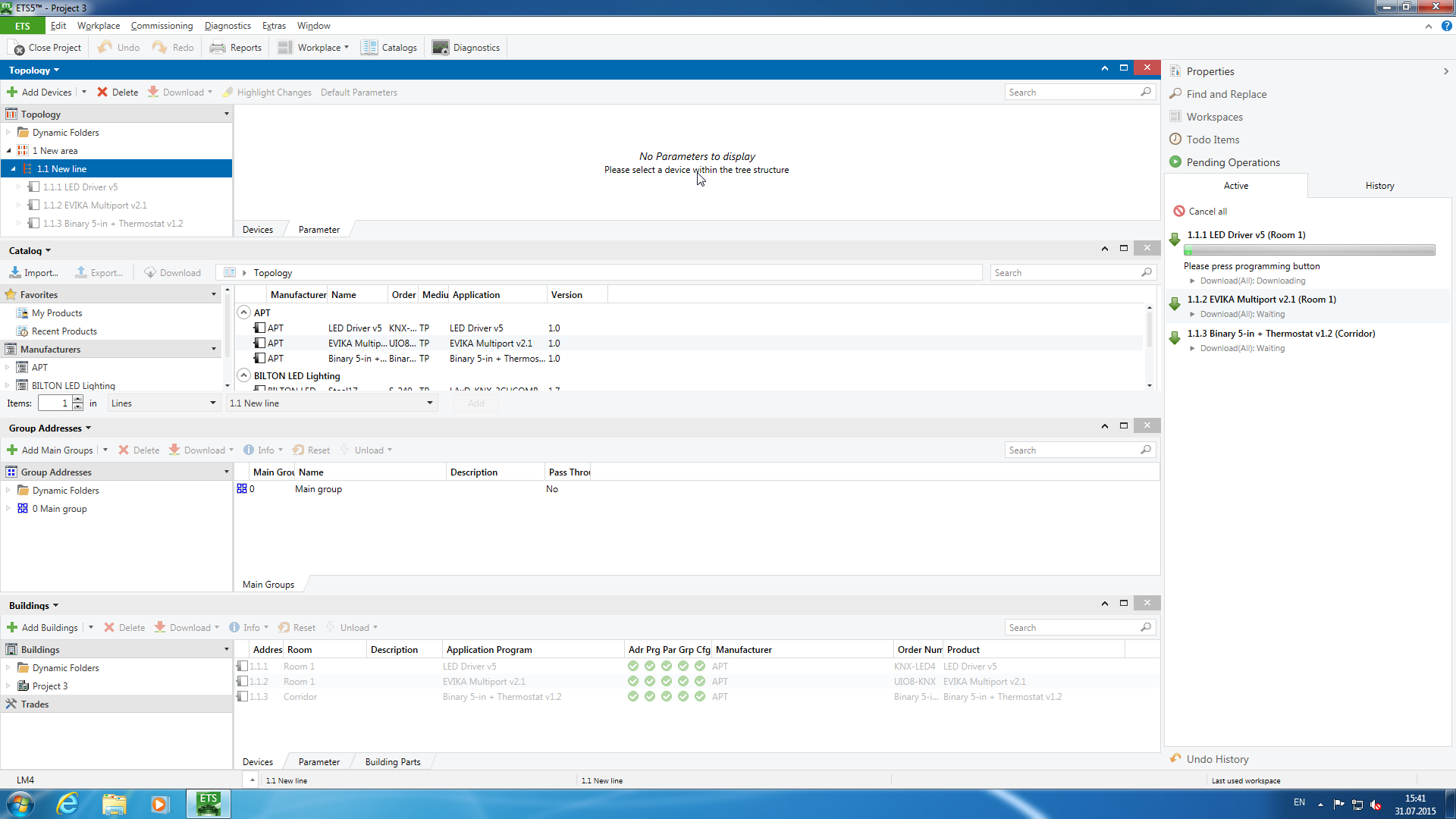Click the LED Driver download progress bar

1309,250
